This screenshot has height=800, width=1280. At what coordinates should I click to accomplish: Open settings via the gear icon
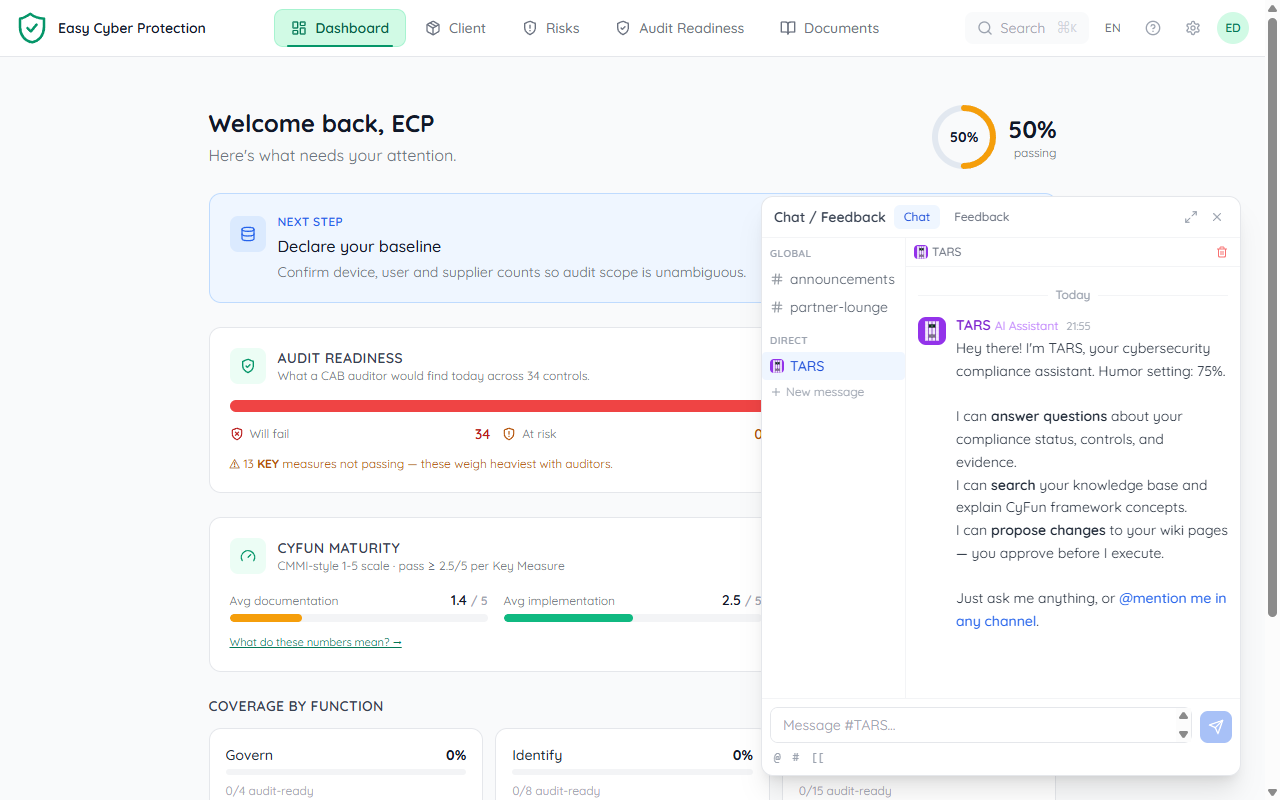(x=1193, y=28)
